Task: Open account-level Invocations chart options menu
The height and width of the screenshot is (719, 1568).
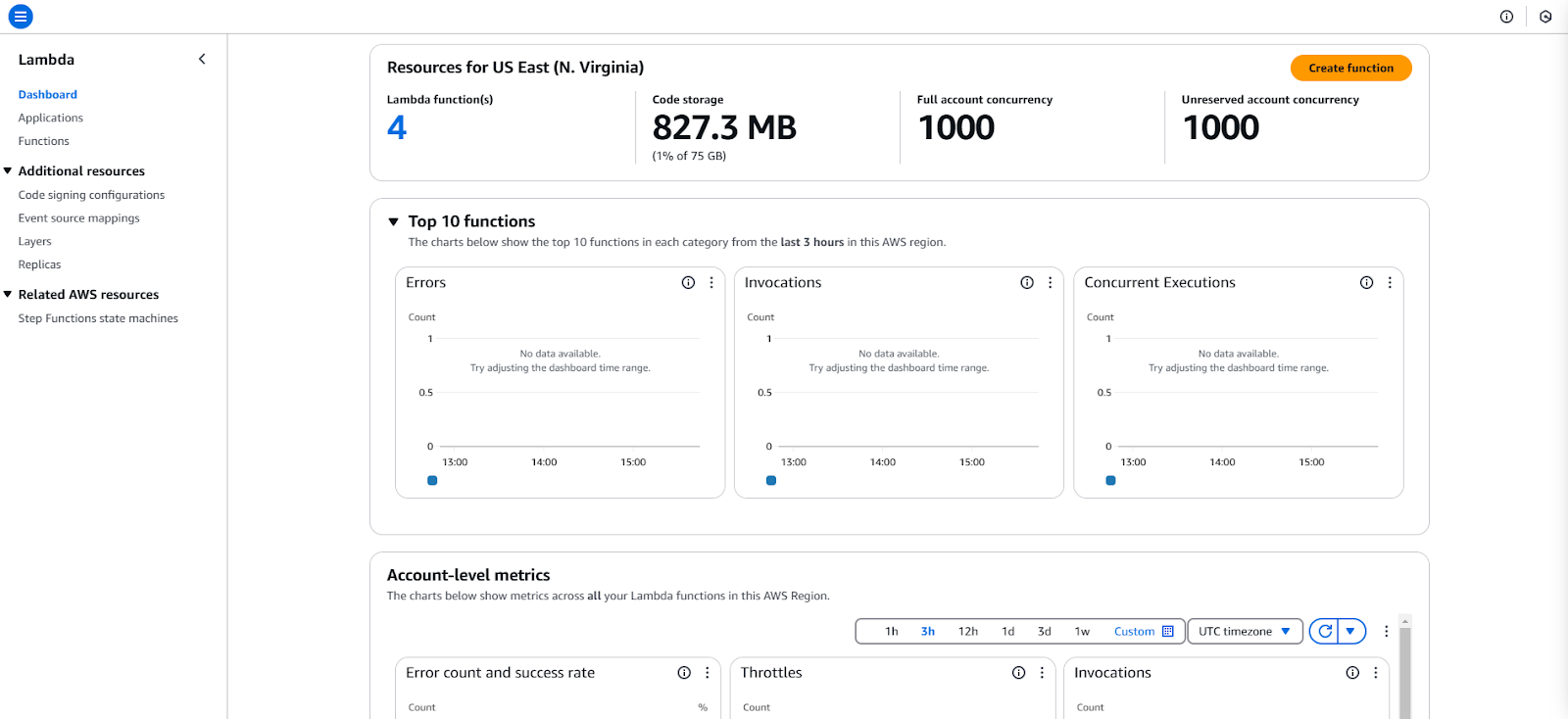Action: [1376, 673]
